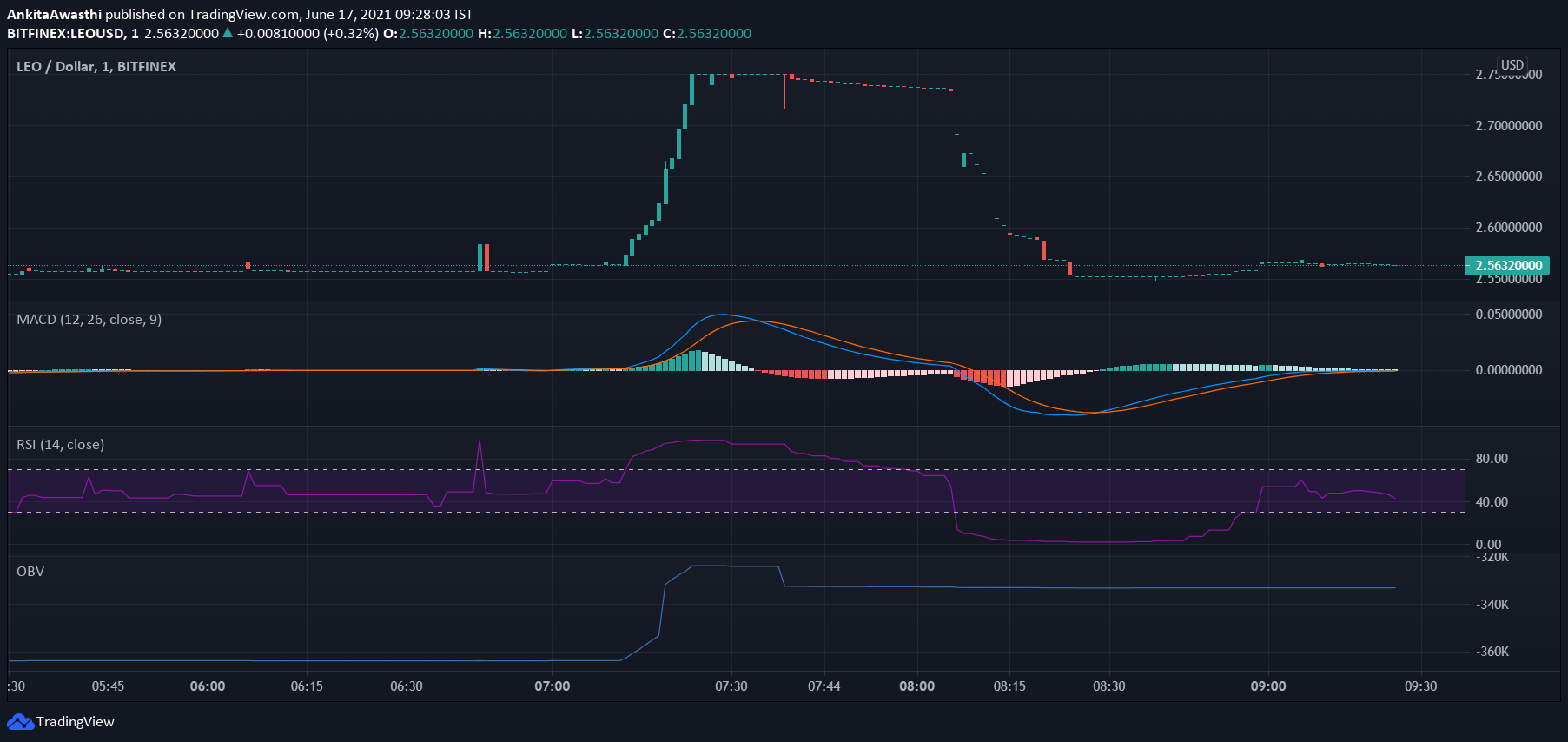
Task: Open the AnkitaAwasthi author name
Action: [54, 15]
